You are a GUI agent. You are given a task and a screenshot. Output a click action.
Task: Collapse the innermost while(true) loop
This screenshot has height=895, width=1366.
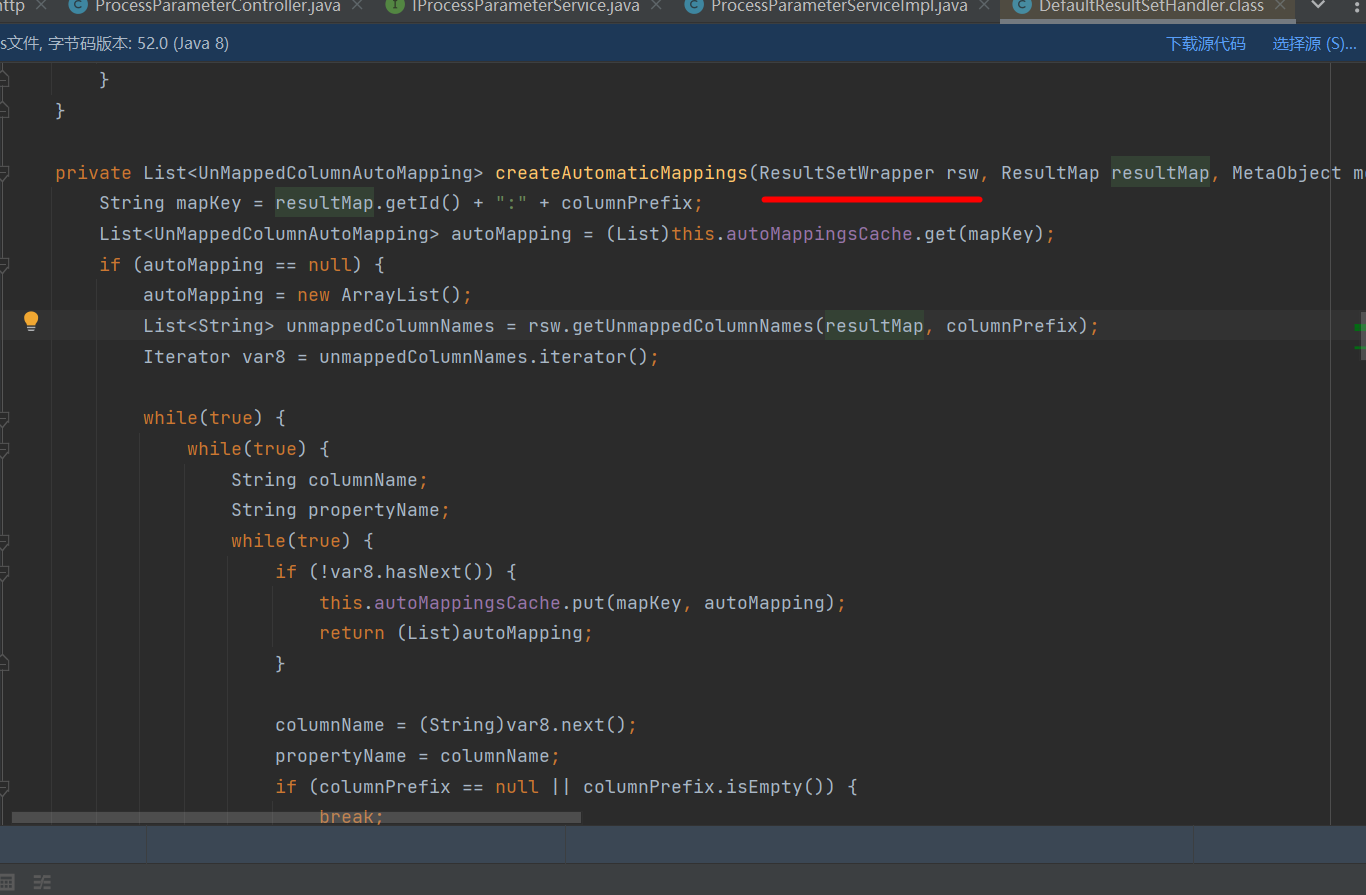click(4, 541)
